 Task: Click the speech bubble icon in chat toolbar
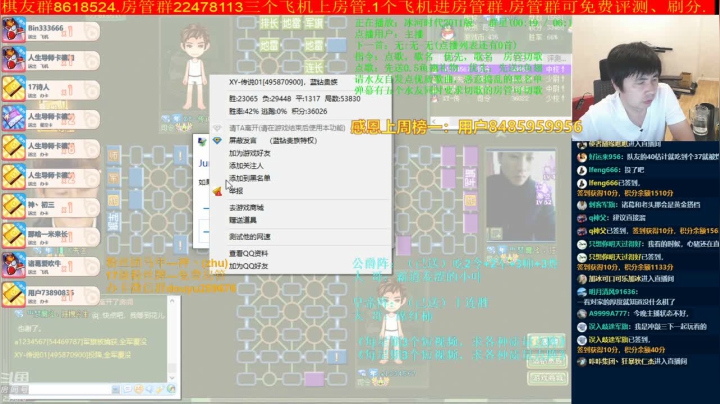(127, 389)
